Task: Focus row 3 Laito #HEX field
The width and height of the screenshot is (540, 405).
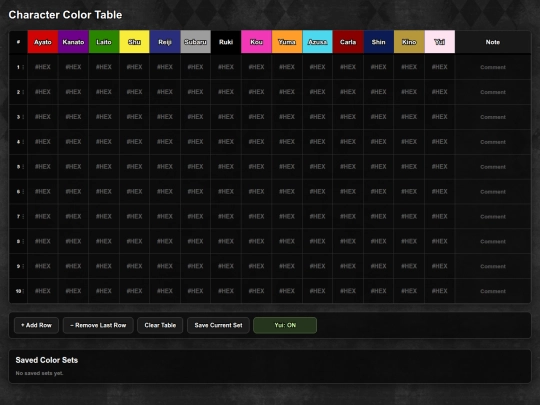Action: point(104,117)
